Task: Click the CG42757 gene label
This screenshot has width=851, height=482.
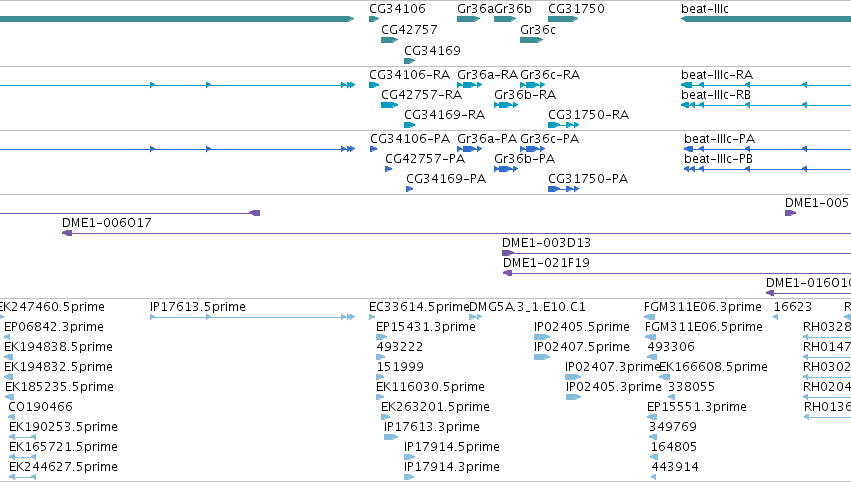Action: point(409,29)
